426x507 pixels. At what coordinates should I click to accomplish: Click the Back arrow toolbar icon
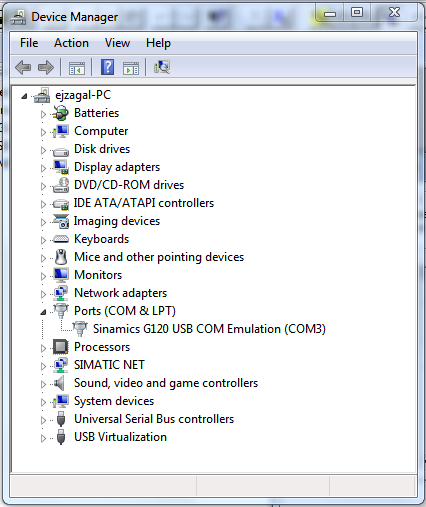23,68
